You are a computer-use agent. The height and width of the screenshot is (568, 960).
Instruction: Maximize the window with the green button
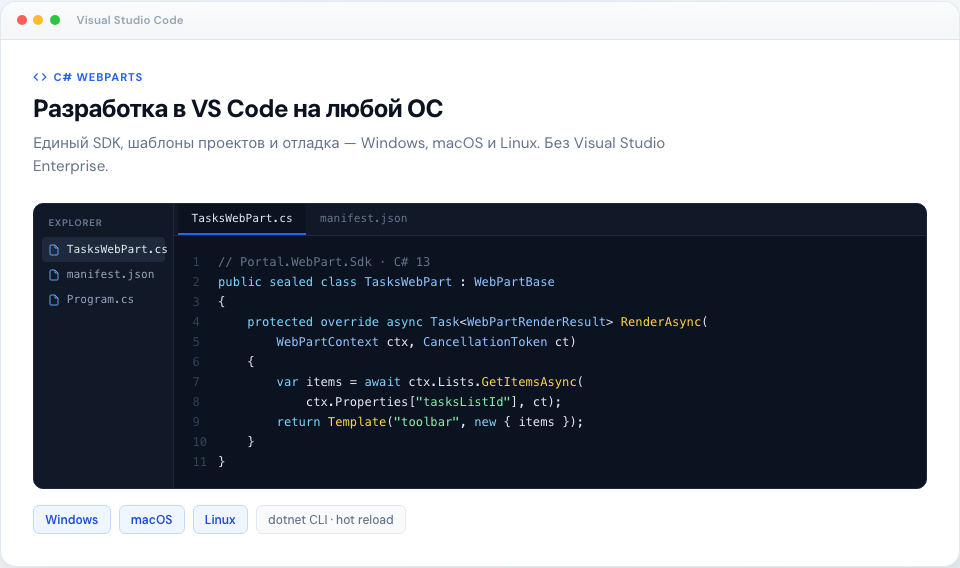(55, 20)
